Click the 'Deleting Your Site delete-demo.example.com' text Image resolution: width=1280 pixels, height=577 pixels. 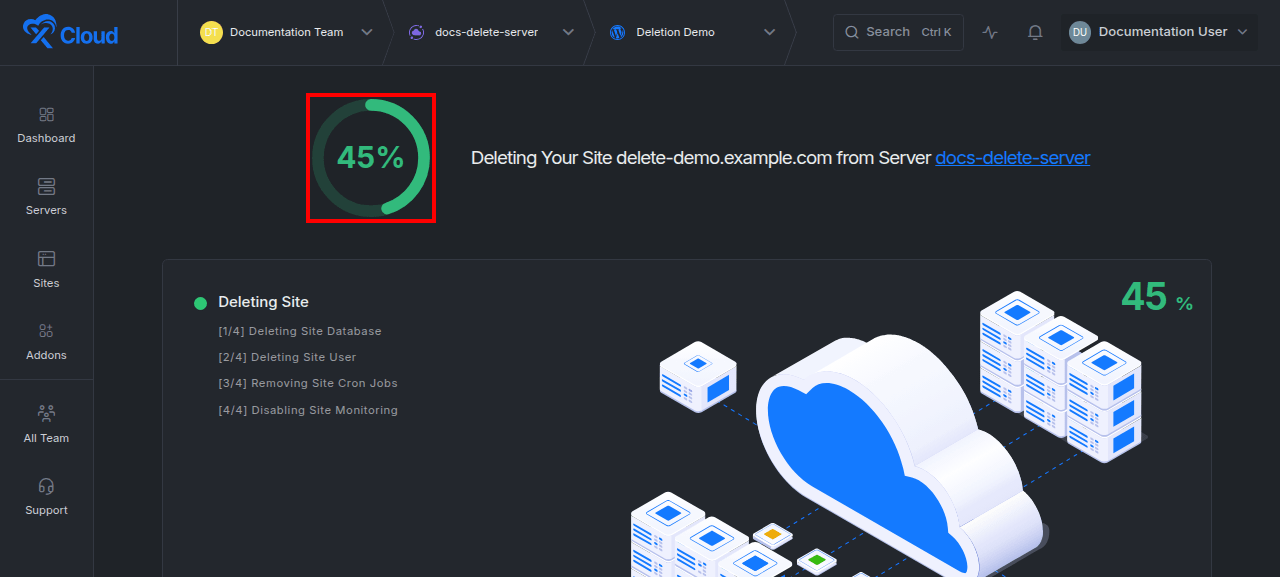point(652,158)
